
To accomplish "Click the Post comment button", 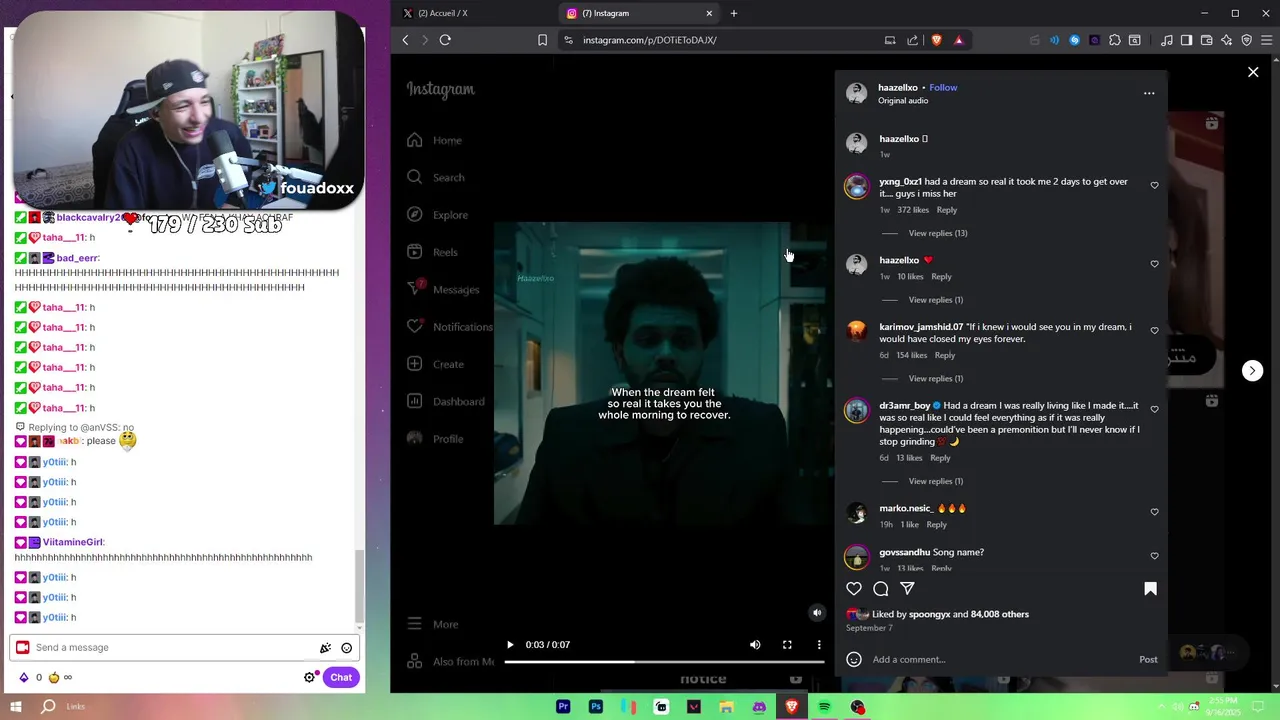I will [x=1148, y=659].
